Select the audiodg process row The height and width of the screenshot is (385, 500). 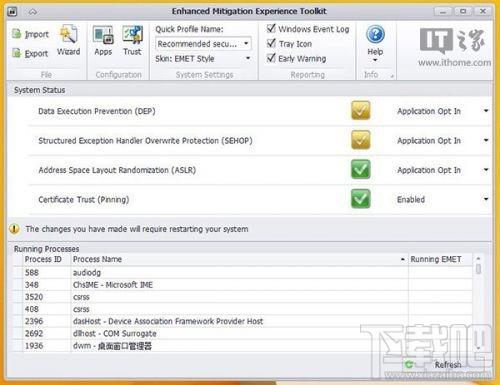pos(243,272)
